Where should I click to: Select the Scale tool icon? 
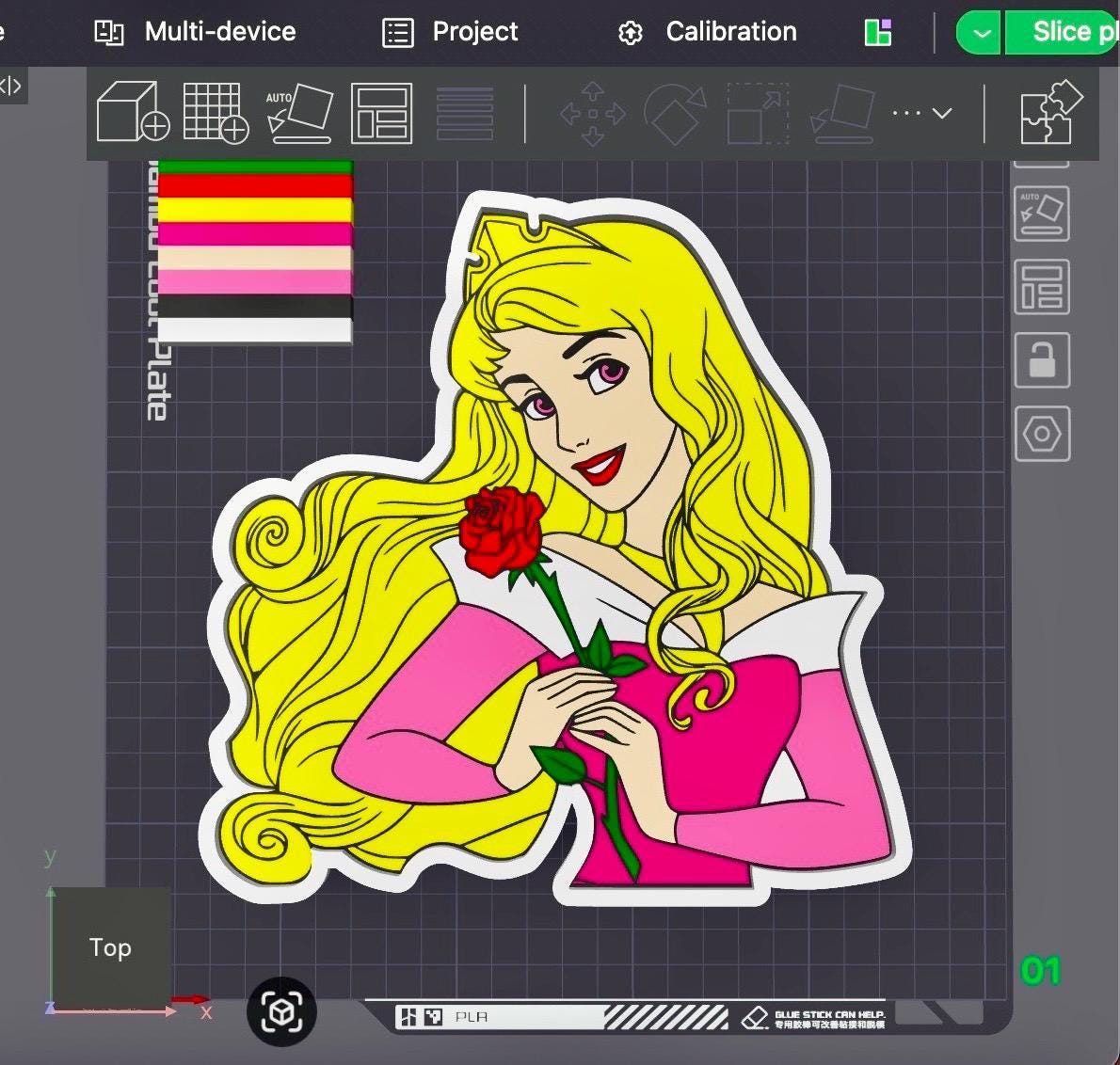758,114
